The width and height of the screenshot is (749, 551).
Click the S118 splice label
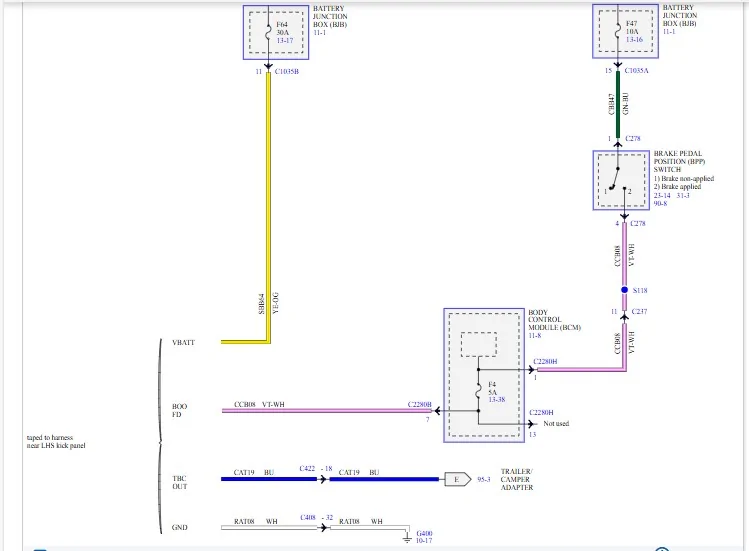click(x=640, y=291)
